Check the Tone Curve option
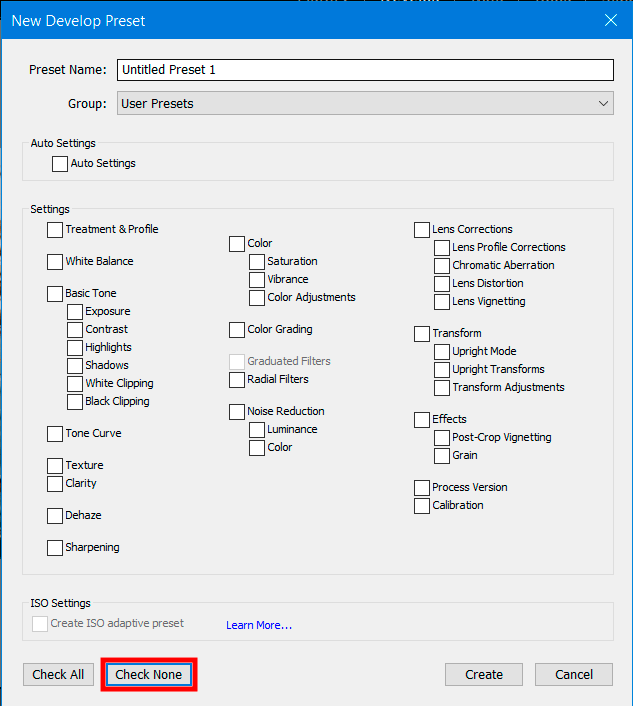 (55, 434)
